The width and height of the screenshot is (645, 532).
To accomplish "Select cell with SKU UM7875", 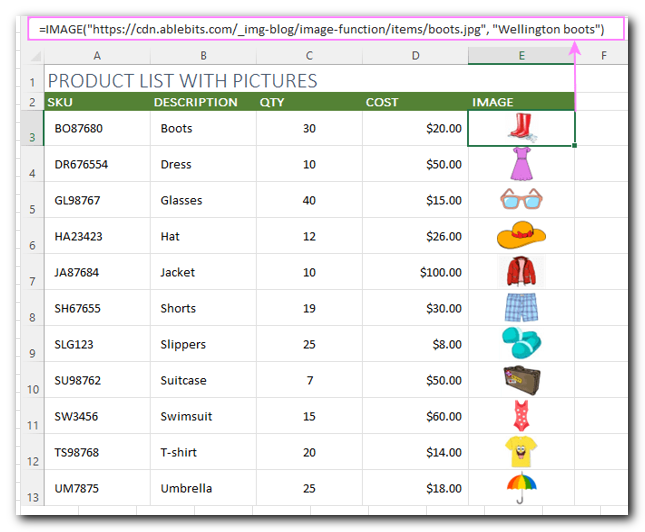I will point(97,488).
